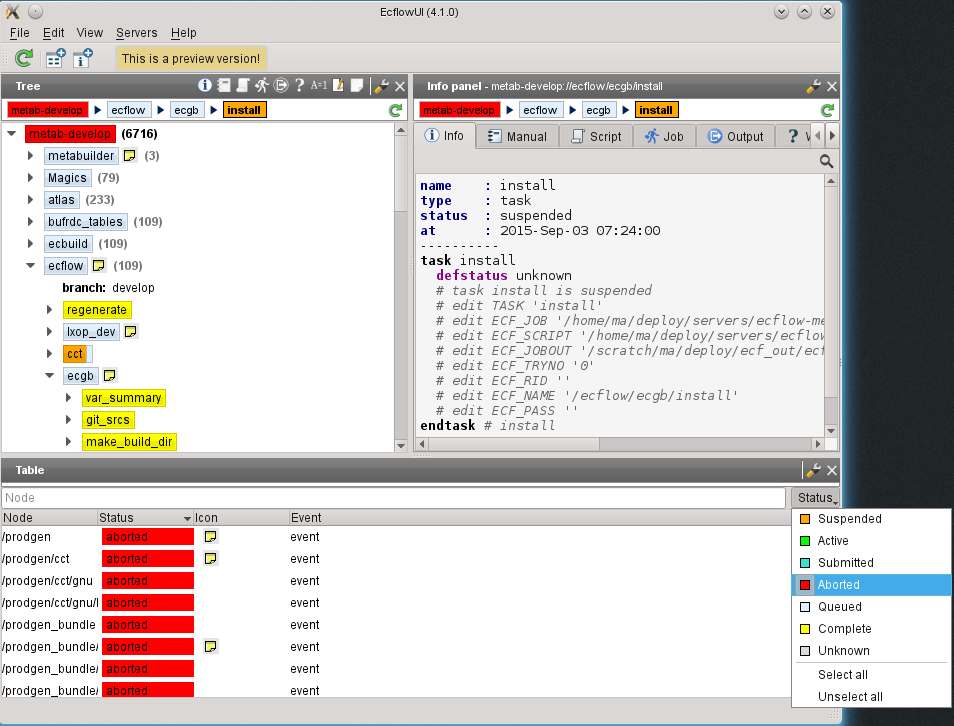The width and height of the screenshot is (954, 726).
Task: Open the Edit menu
Action: click(x=54, y=33)
